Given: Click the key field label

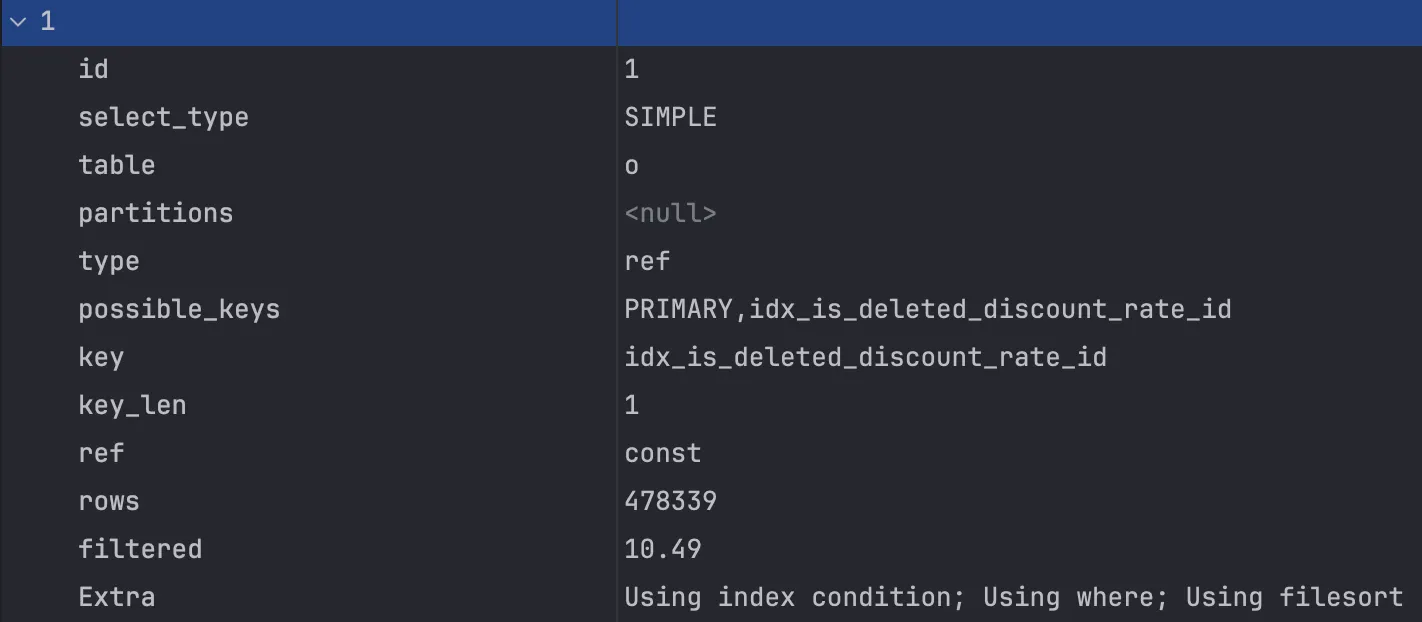Looking at the screenshot, I should tap(100, 357).
